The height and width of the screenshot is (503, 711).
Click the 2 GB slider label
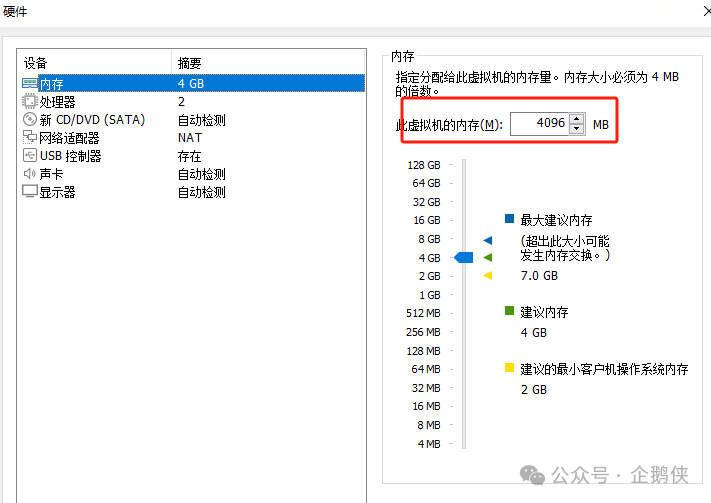pos(429,276)
